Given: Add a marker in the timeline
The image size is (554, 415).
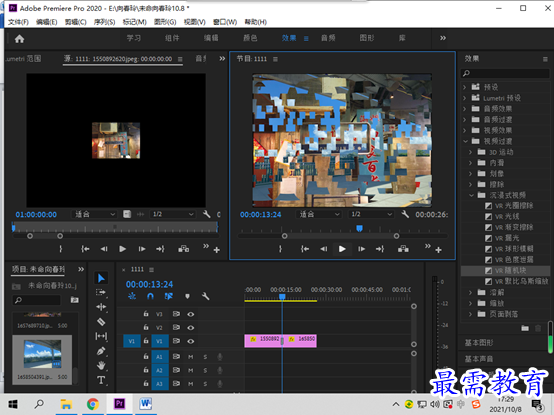Looking at the screenshot, I should click(187, 296).
